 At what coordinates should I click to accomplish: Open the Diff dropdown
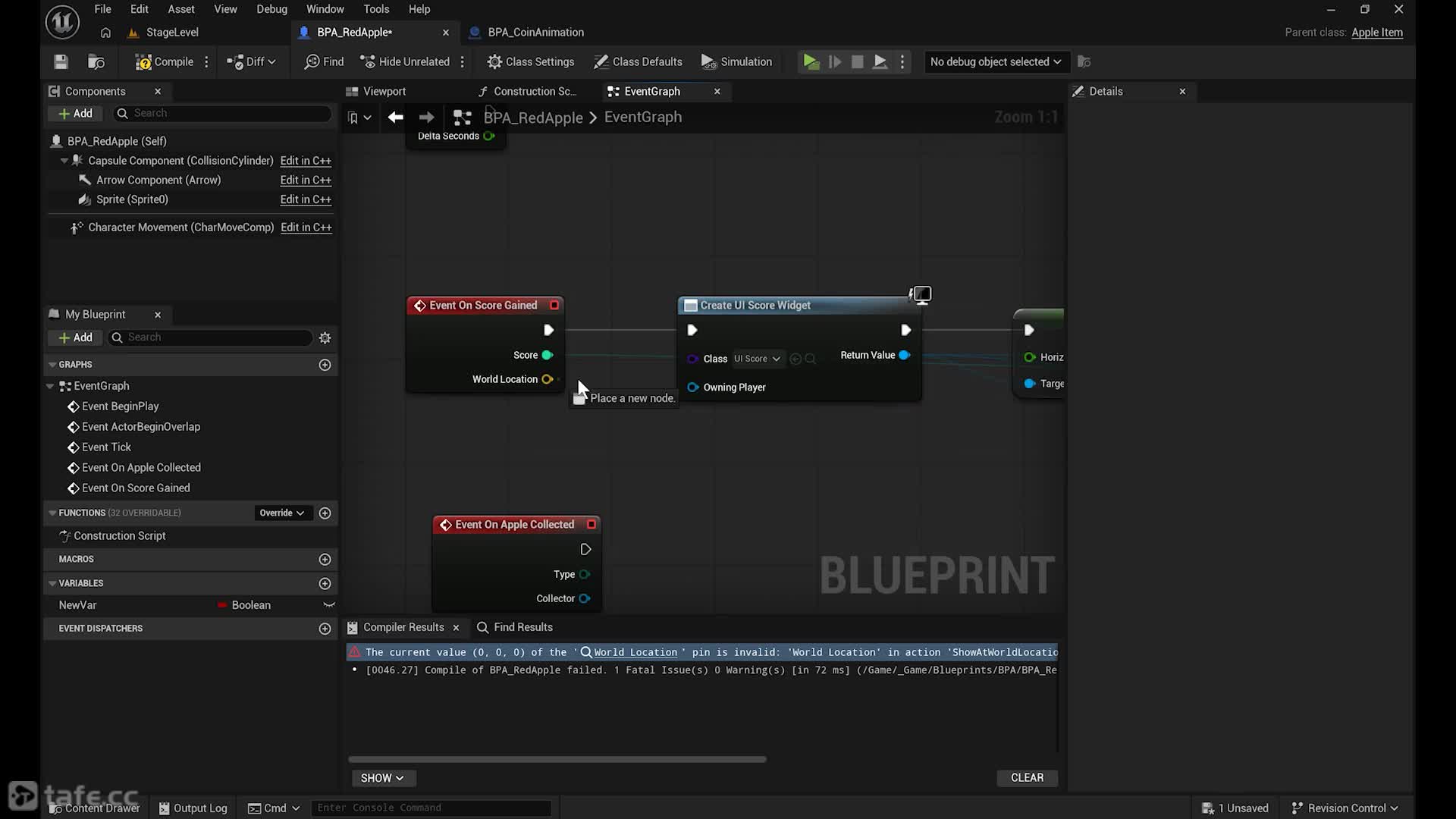click(x=251, y=62)
